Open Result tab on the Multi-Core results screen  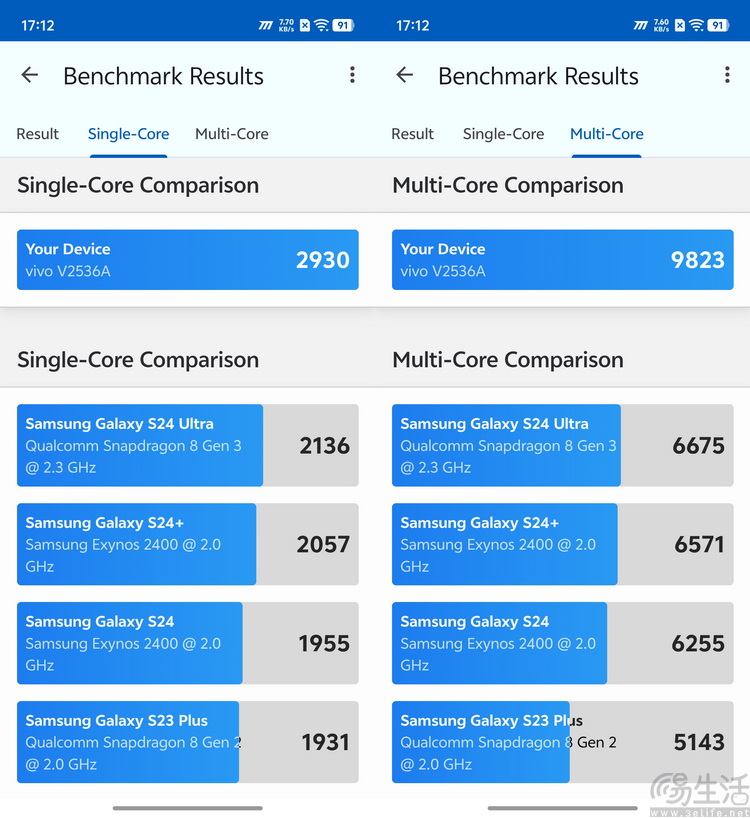click(413, 134)
